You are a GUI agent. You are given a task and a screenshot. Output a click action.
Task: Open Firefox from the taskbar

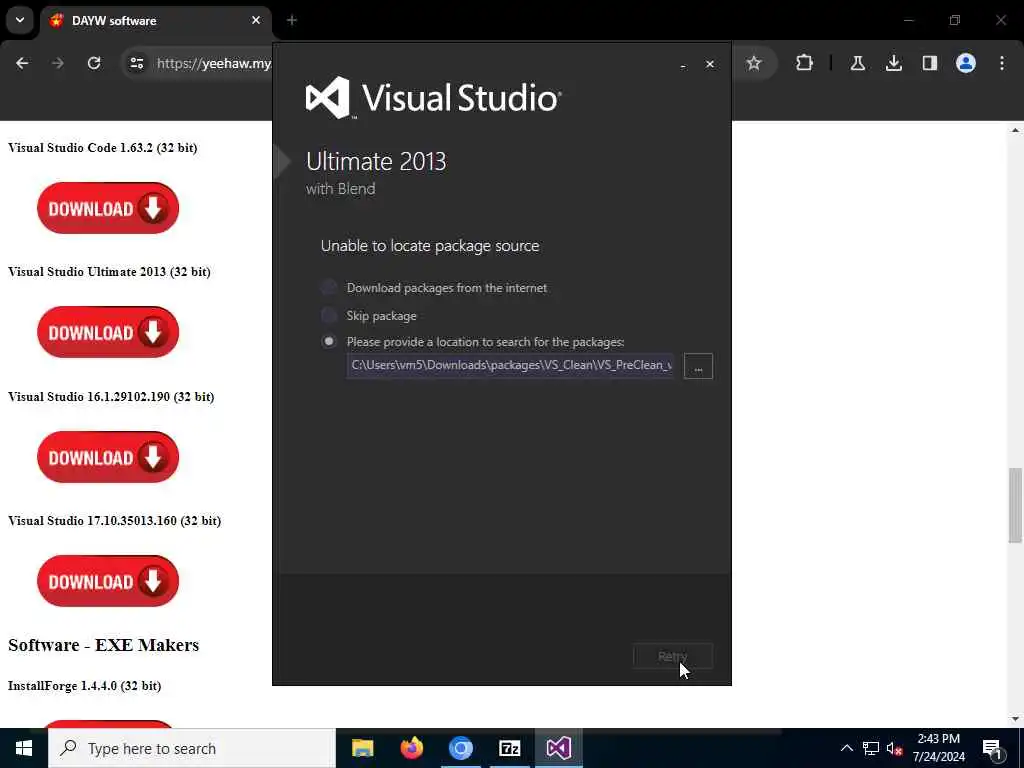(411, 748)
